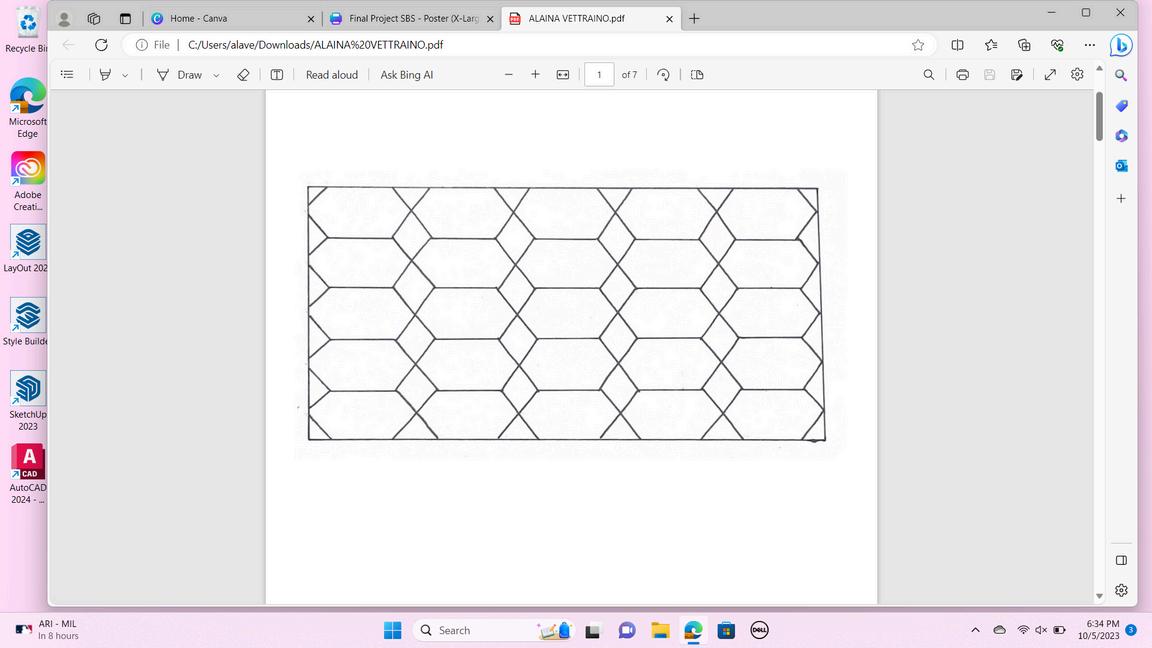Enter full screen mode
1152x648 pixels.
coord(1051,74)
